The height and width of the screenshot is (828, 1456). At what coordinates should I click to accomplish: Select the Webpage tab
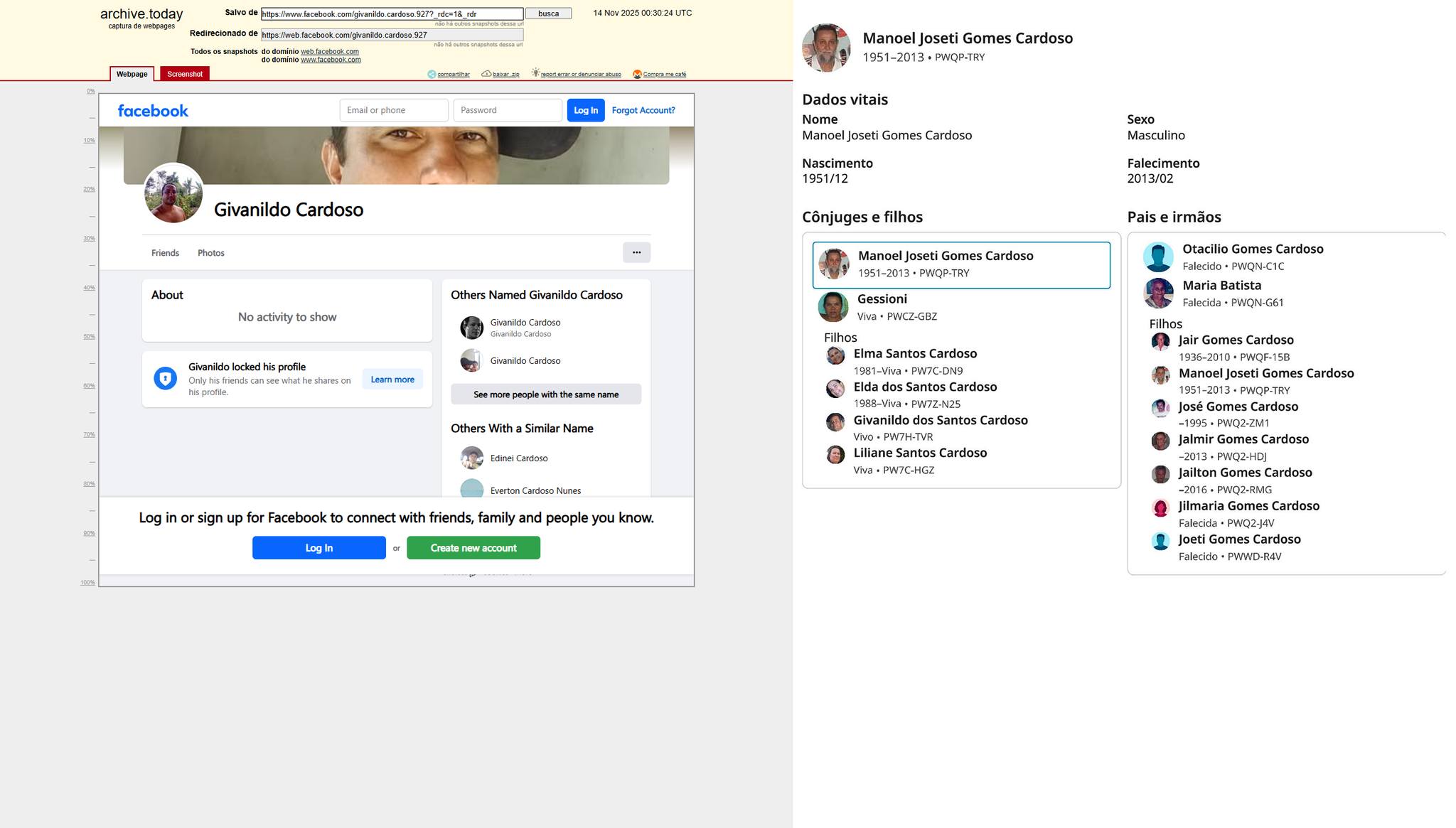pyautogui.click(x=132, y=74)
